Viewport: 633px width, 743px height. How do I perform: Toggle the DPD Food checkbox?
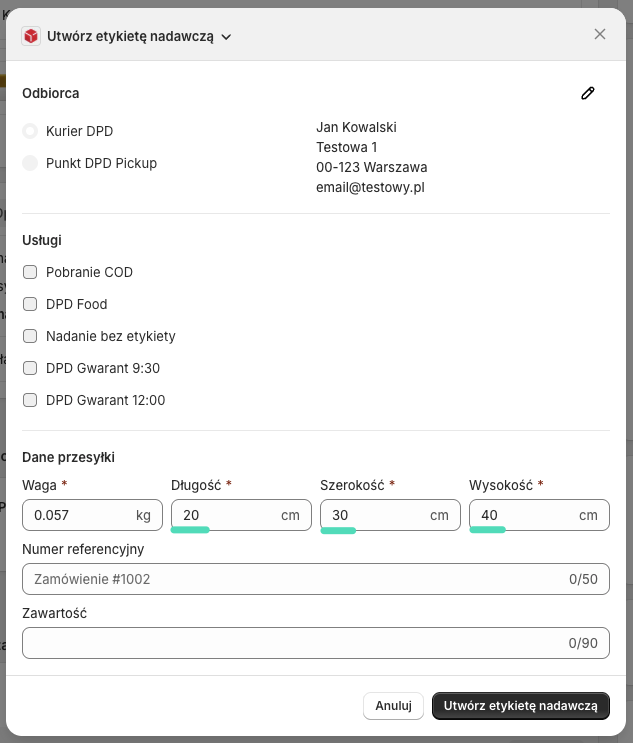30,304
